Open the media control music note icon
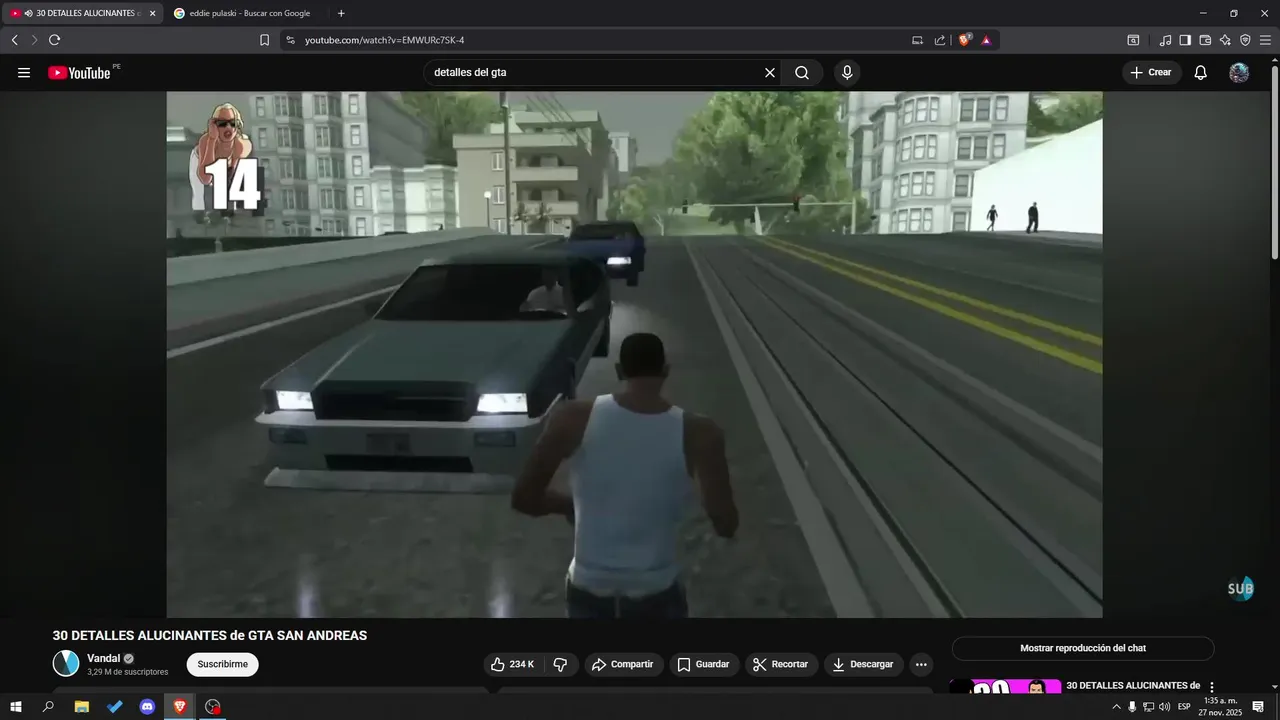 click(x=1165, y=40)
